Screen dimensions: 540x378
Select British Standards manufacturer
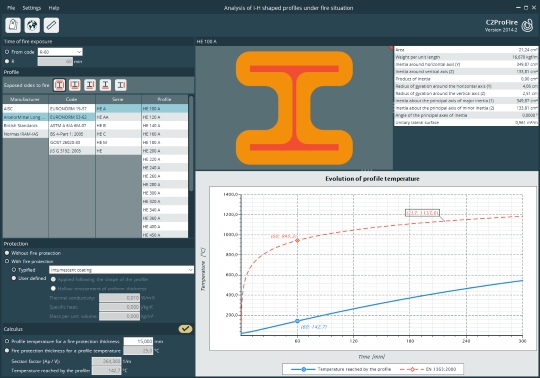click(25, 126)
